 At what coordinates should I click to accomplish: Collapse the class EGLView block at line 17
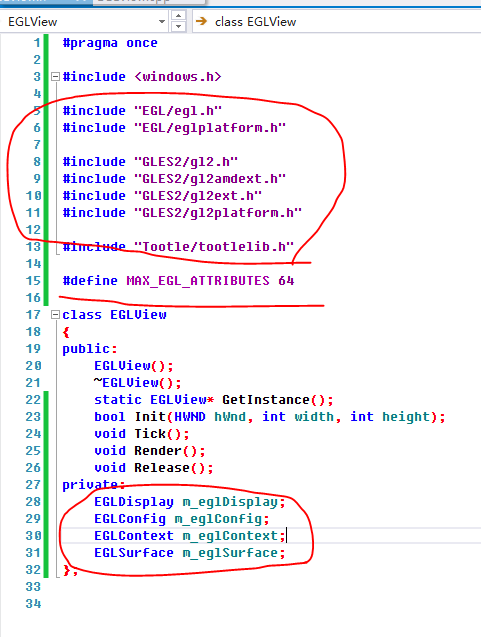(55, 314)
